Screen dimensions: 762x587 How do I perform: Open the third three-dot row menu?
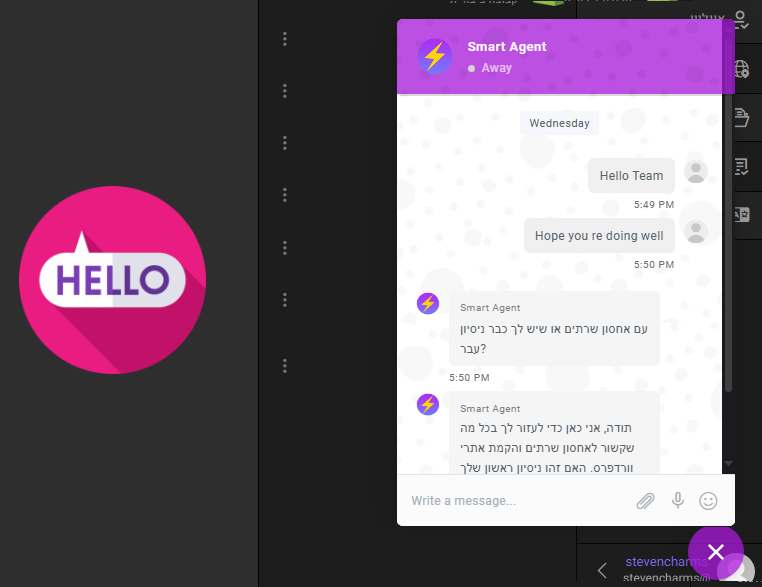285,143
